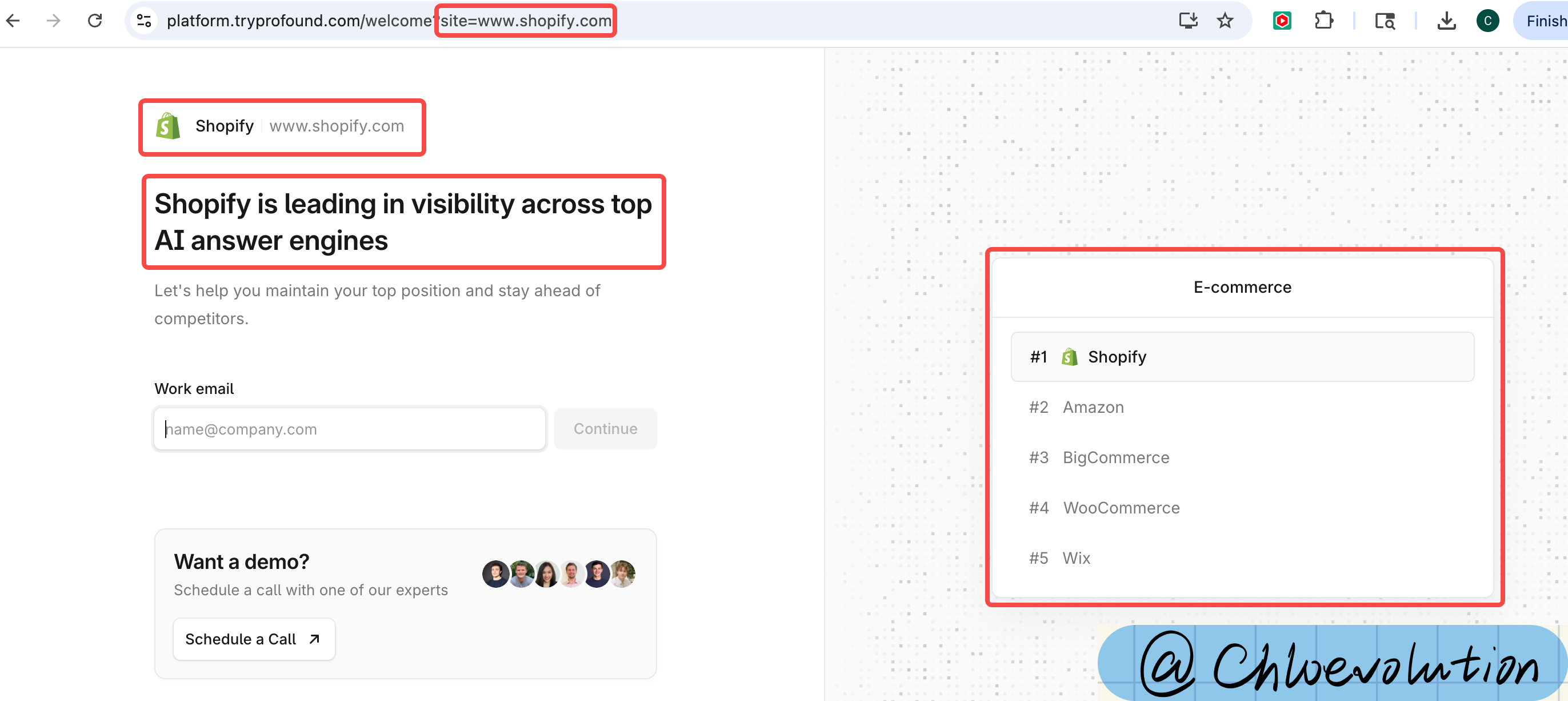Screen dimensions: 1568x701
Task: Click the Shopify bag logo in header
Action: tap(168, 126)
